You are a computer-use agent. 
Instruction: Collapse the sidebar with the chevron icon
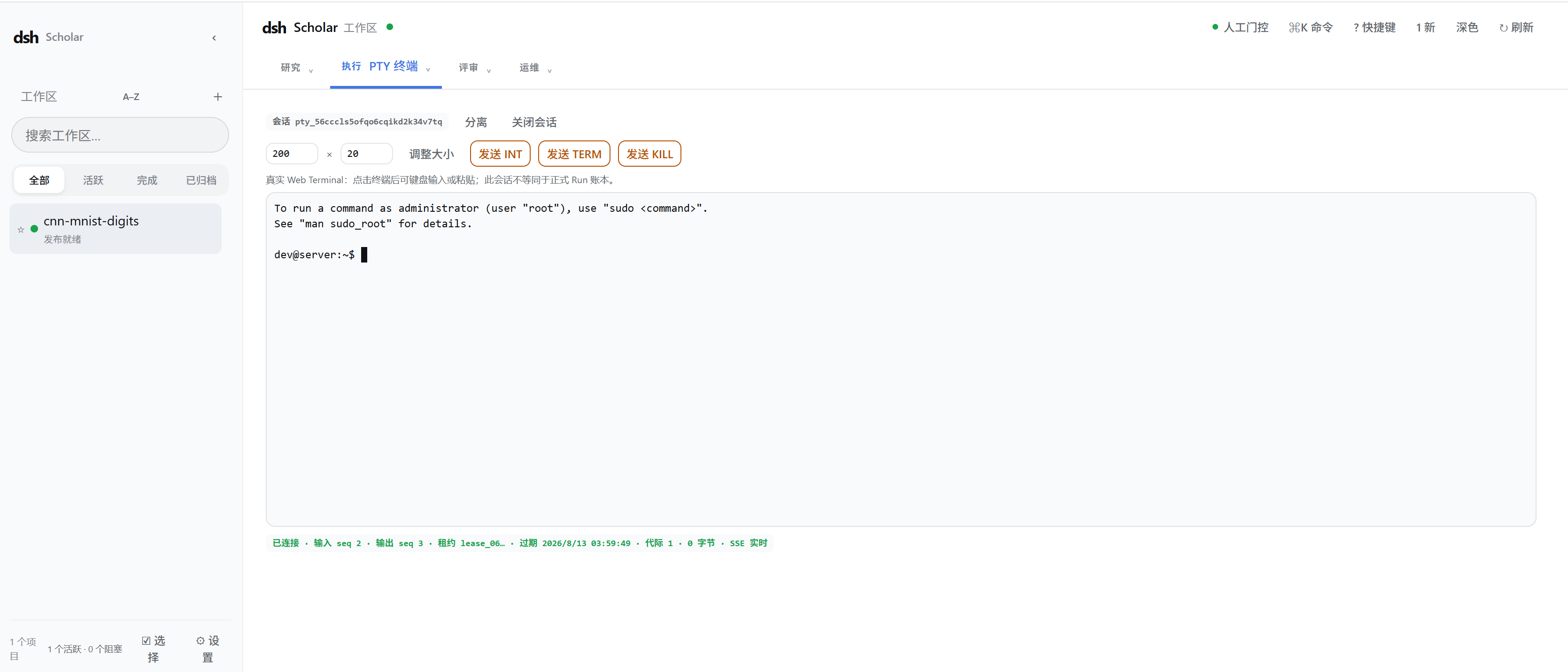214,38
